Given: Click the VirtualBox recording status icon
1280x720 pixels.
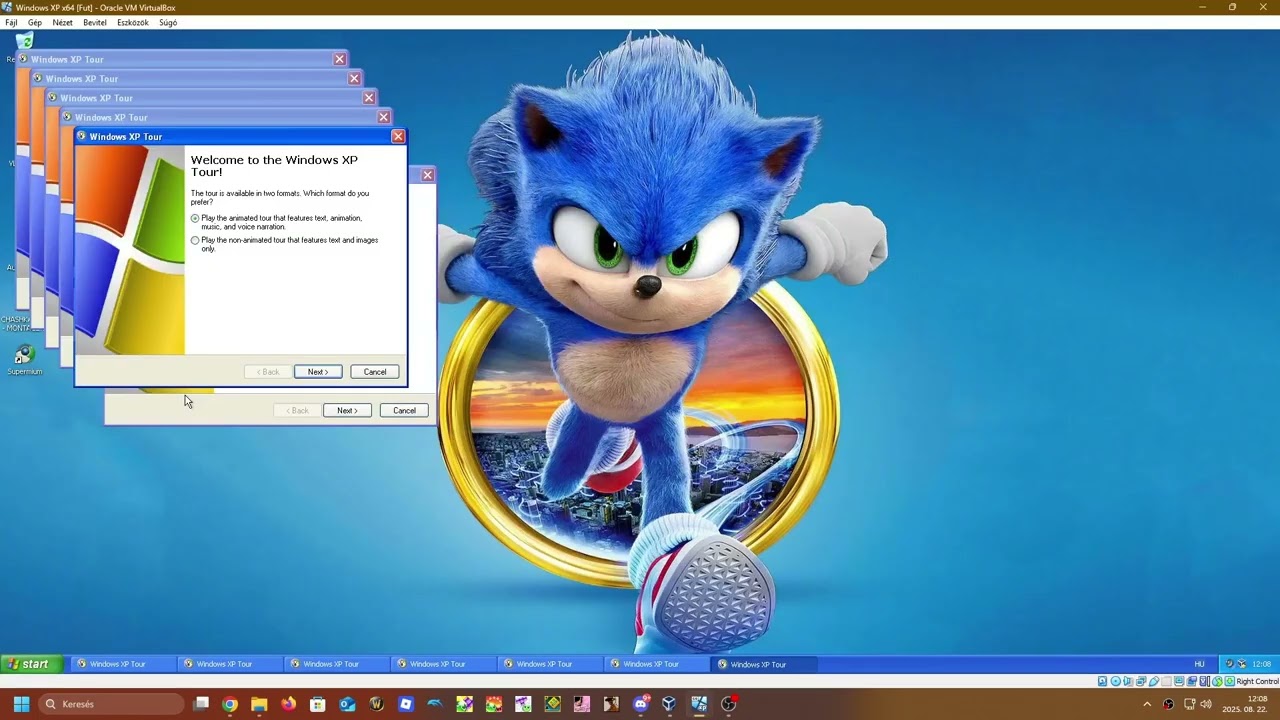Looking at the screenshot, I should point(1191,681).
